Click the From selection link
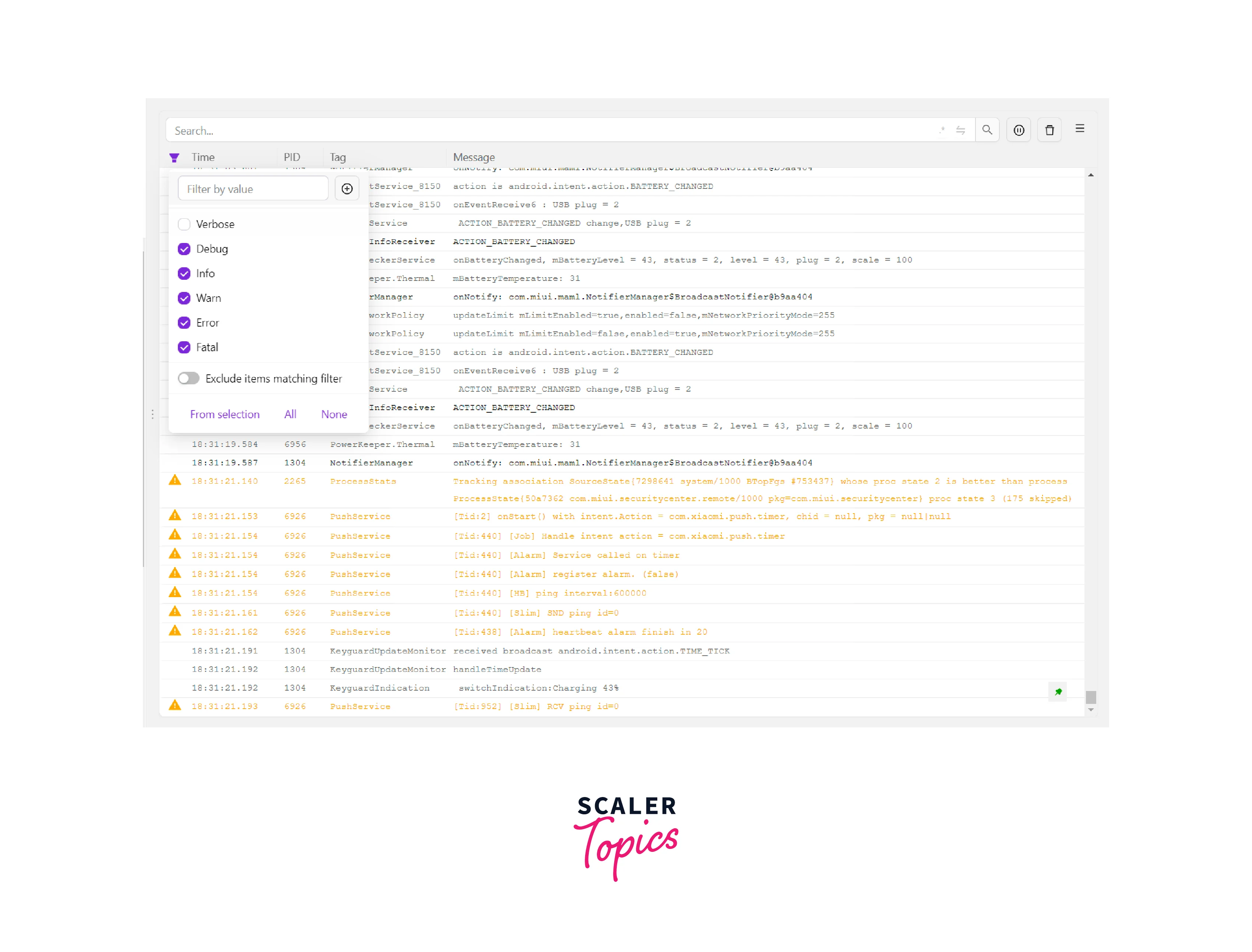Screen dimensions: 1252x952 [x=225, y=414]
